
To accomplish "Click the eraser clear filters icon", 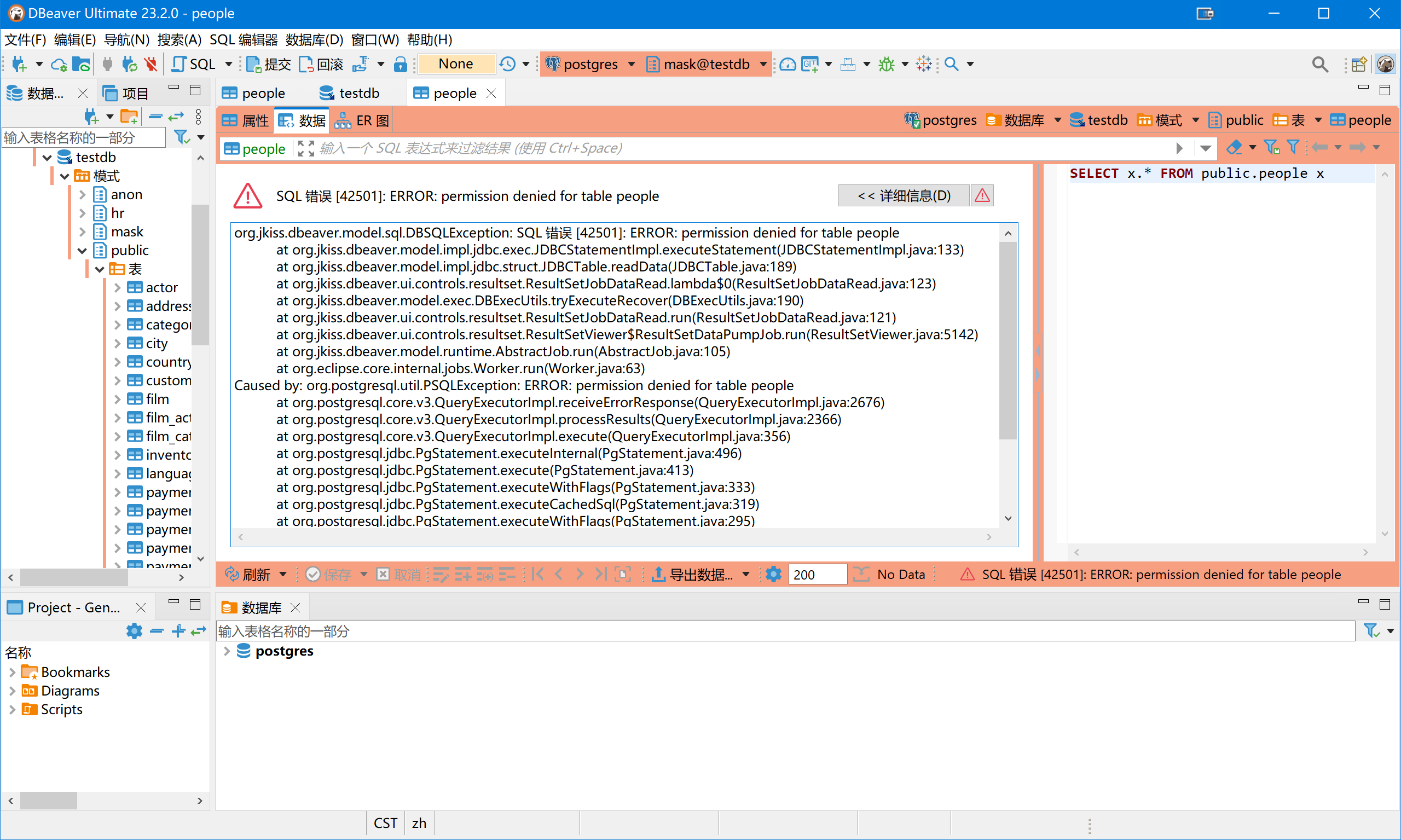I will click(1234, 148).
